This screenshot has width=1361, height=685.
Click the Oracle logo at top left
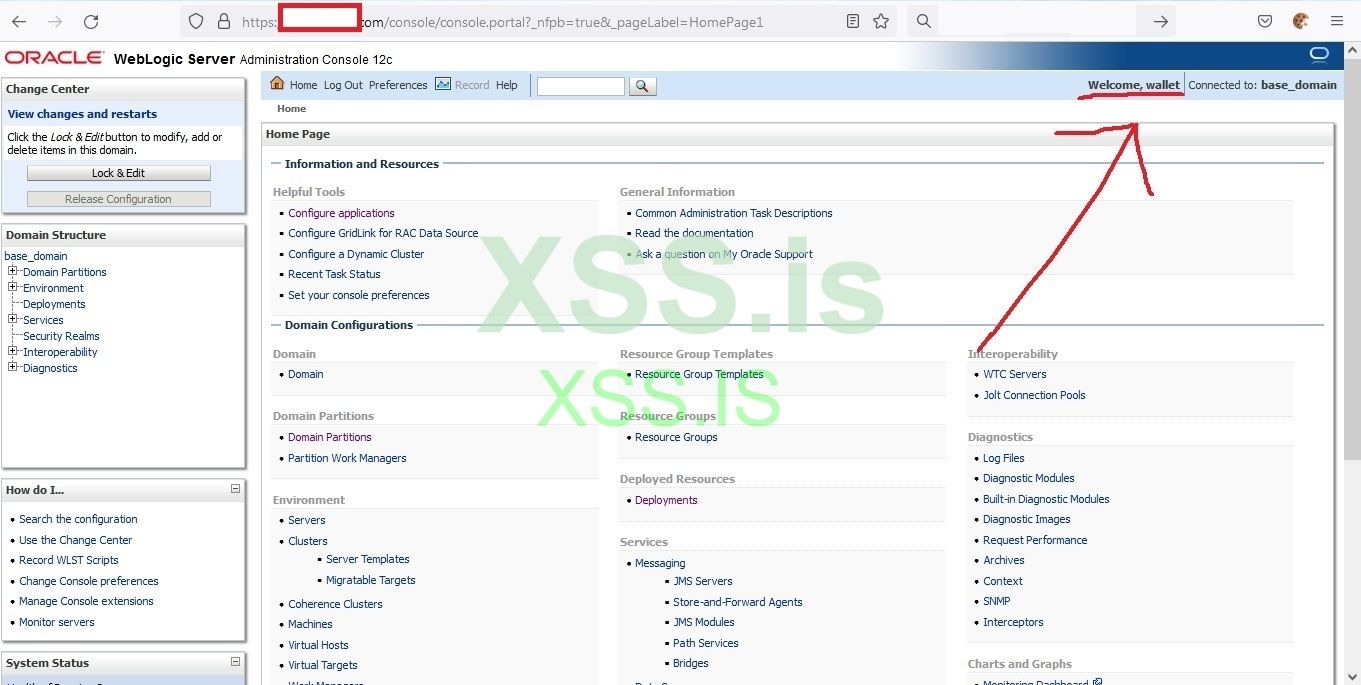54,58
